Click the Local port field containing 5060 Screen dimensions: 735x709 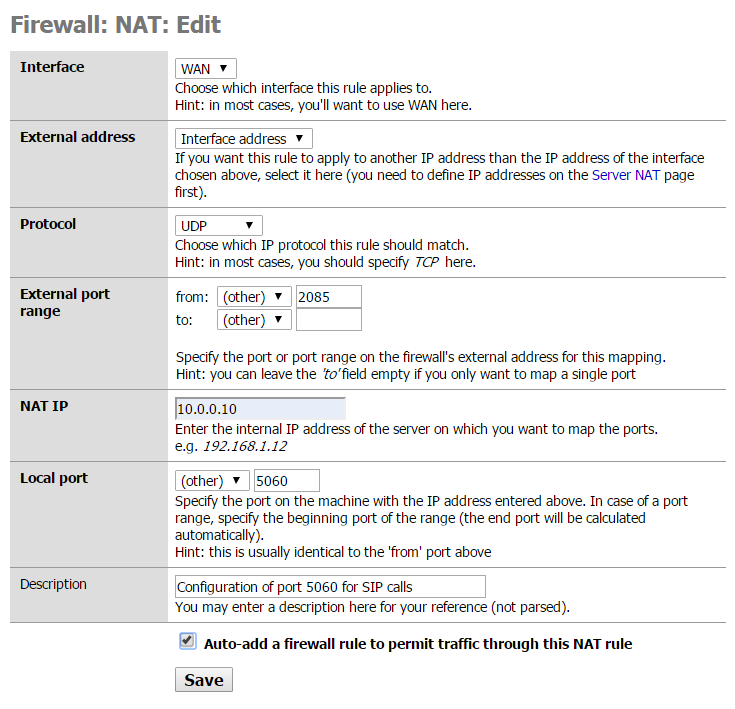point(287,480)
